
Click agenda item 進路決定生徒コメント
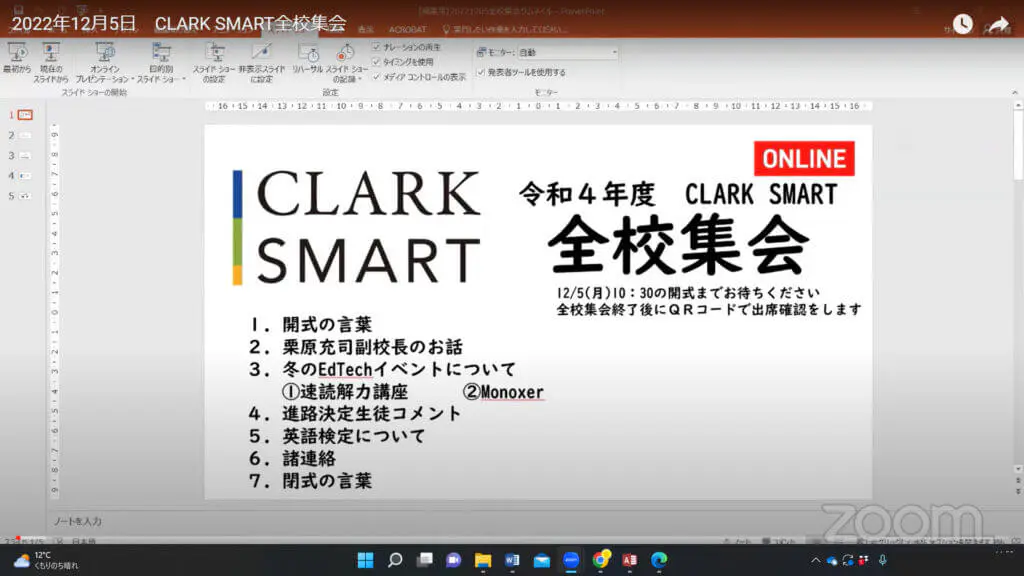(x=372, y=413)
